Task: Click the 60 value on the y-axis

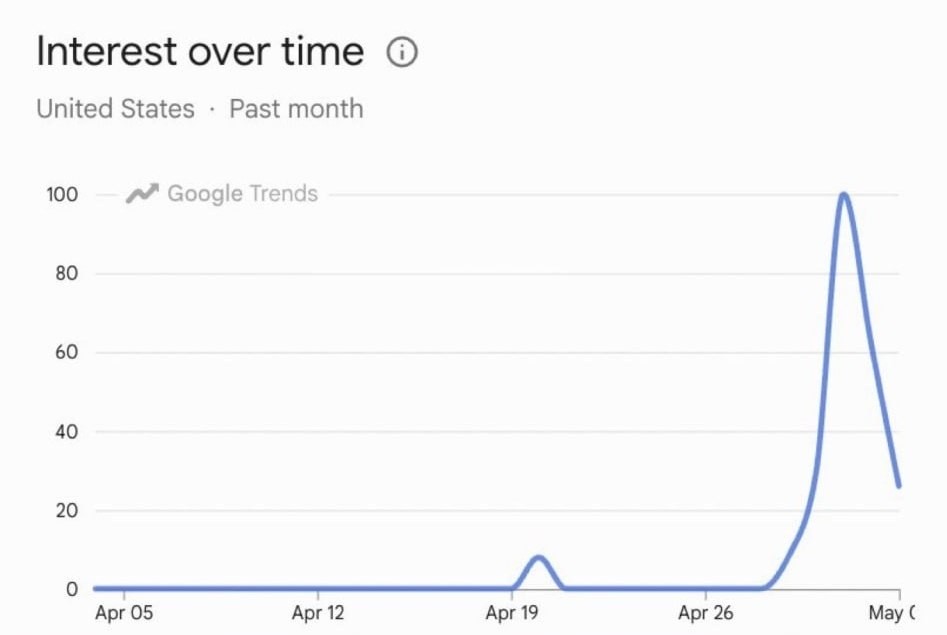Action: [66, 352]
